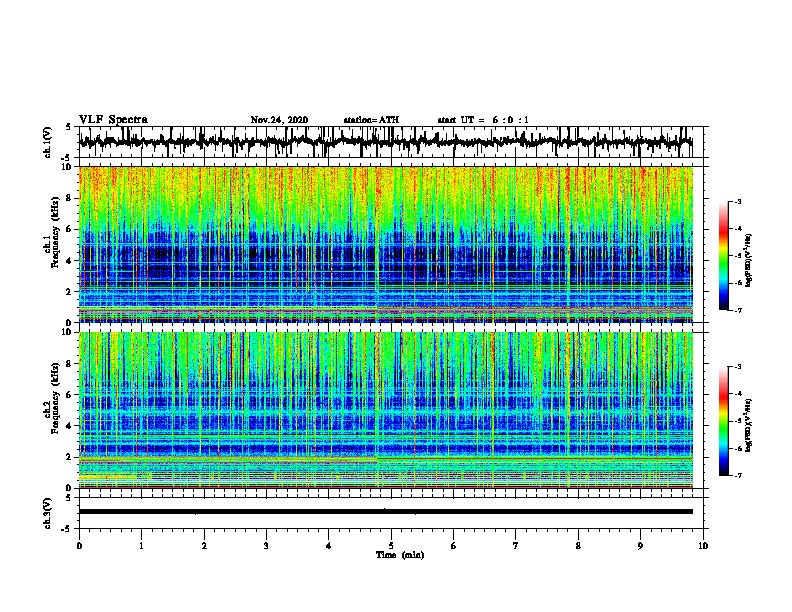
Task: Click the "-3" label on ch.1 colorbar
Action: [x=737, y=202]
